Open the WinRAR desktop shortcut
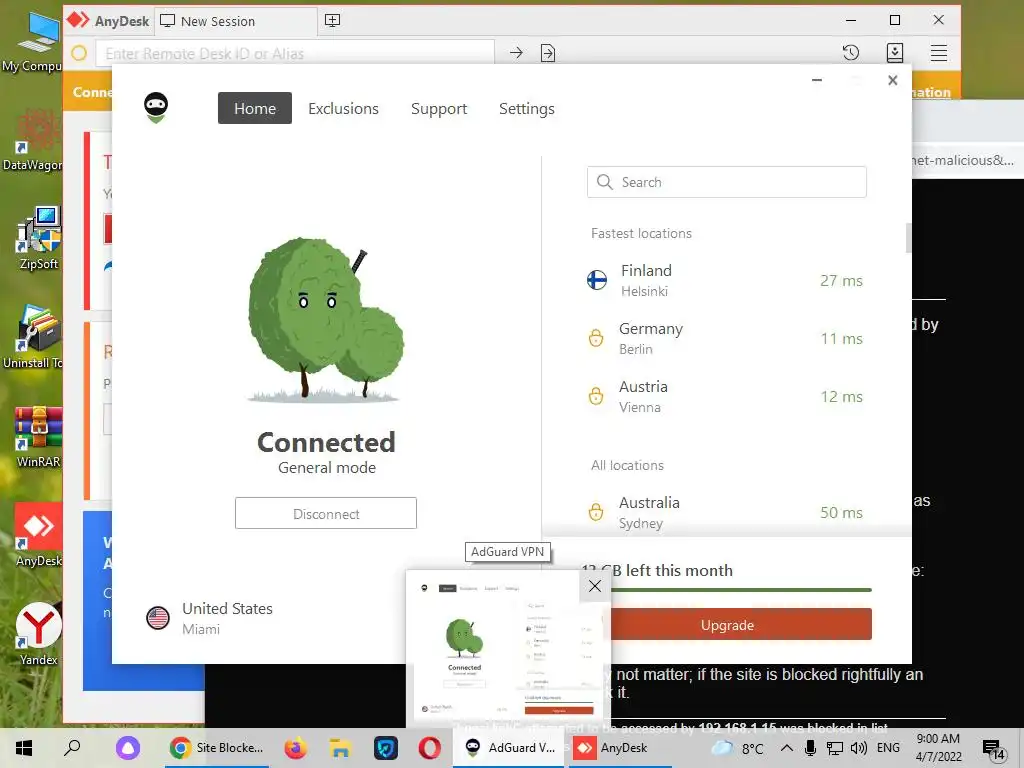Viewport: 1024px width, 768px height. pos(39,437)
